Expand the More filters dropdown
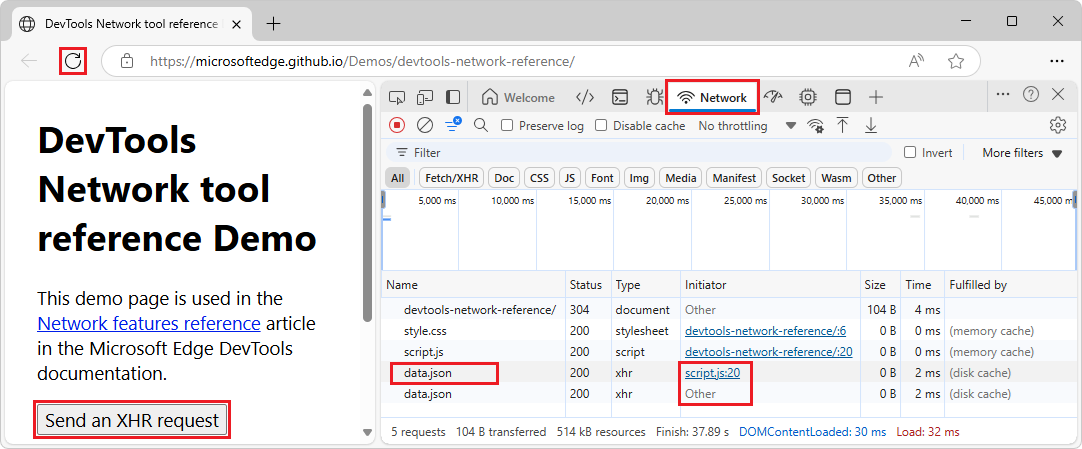 [1022, 153]
